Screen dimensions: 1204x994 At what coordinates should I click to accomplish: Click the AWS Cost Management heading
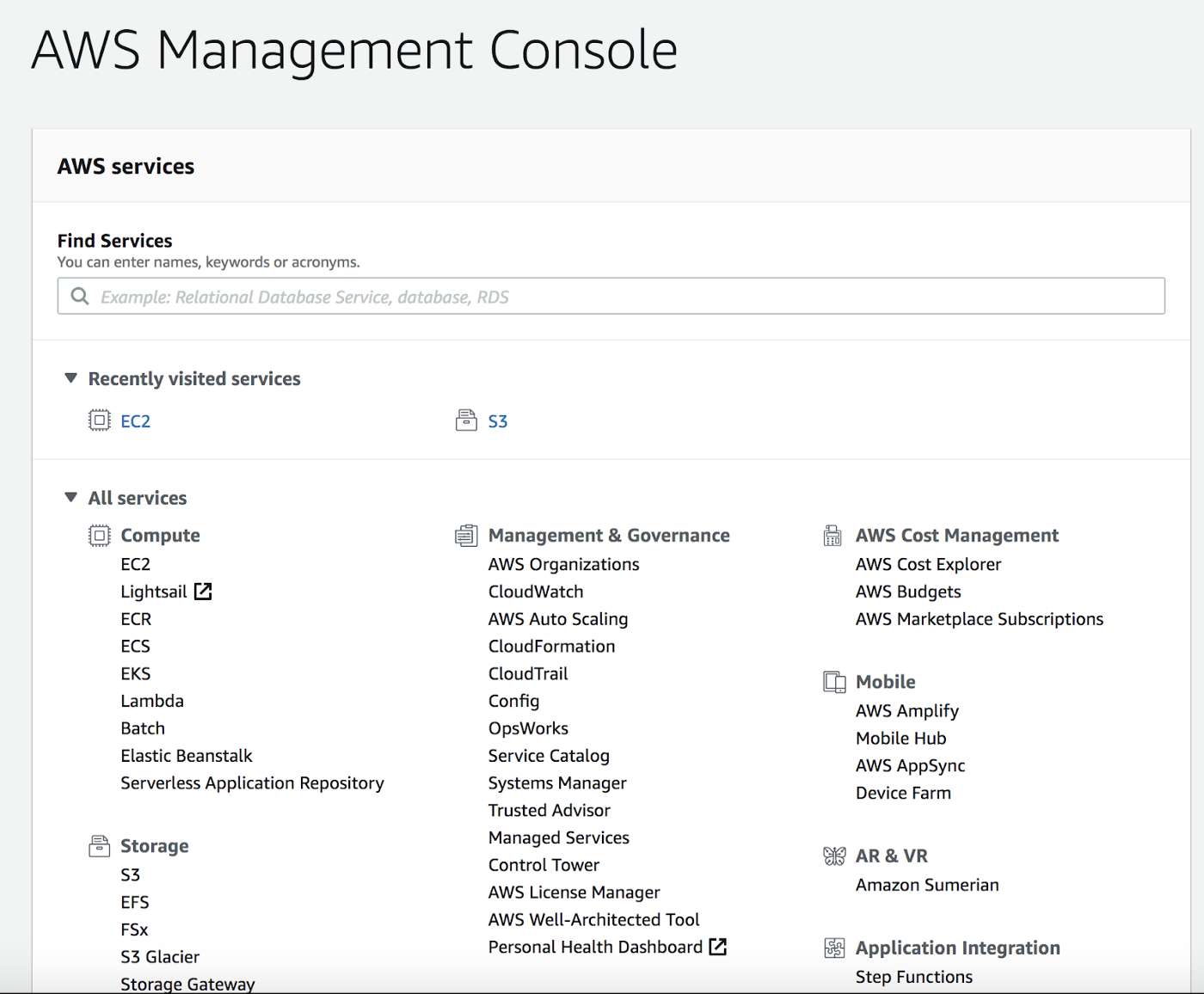[957, 536]
